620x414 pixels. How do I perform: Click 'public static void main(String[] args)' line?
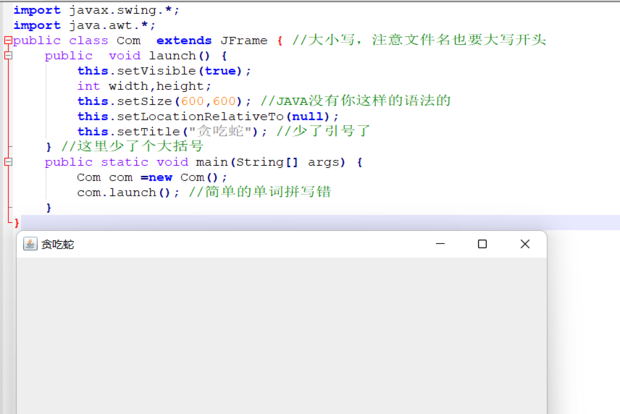[x=203, y=163]
